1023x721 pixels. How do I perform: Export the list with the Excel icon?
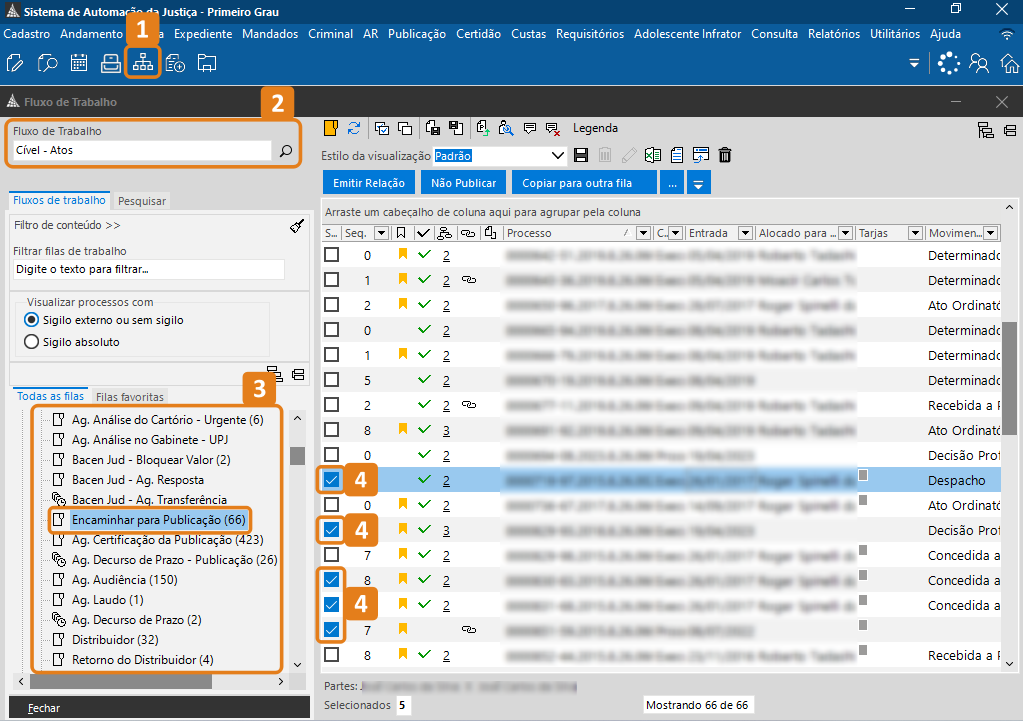652,155
